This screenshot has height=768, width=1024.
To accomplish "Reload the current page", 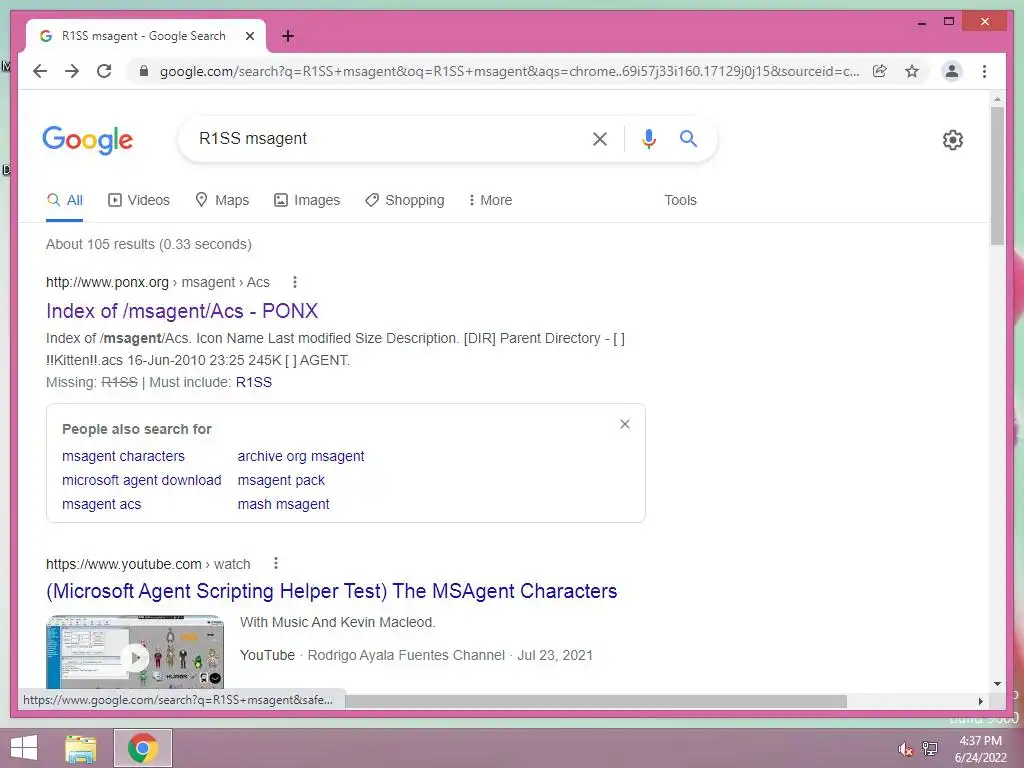I will (x=104, y=71).
